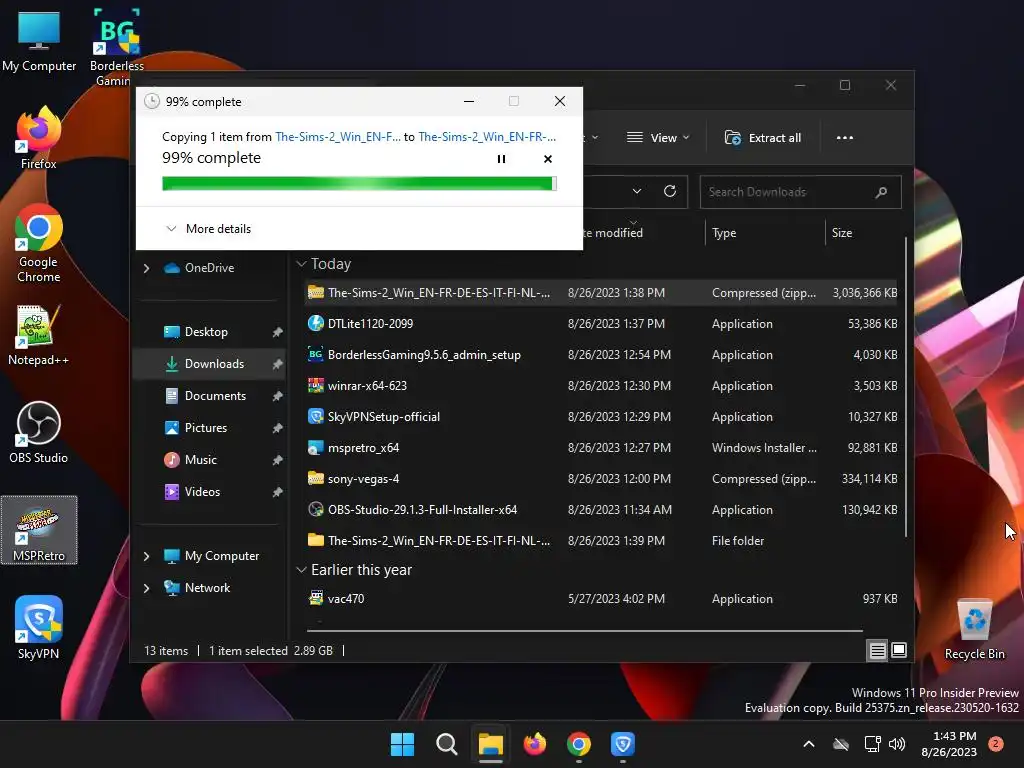Expand My Computer tree node
Viewport: 1024px width, 768px height.
point(146,556)
